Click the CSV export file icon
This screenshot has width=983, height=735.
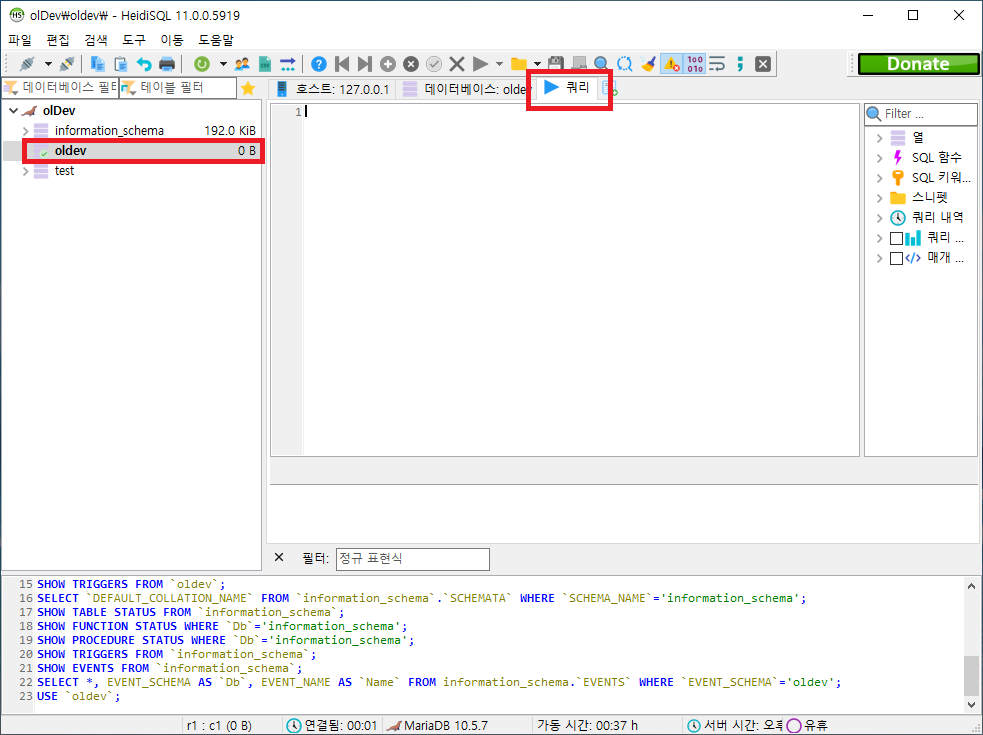coord(265,64)
